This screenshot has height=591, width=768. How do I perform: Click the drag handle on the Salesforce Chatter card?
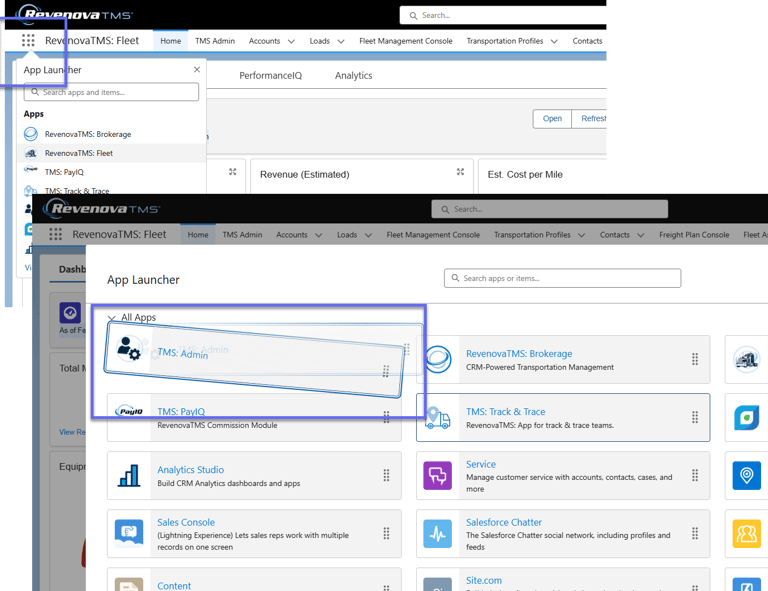coord(695,533)
